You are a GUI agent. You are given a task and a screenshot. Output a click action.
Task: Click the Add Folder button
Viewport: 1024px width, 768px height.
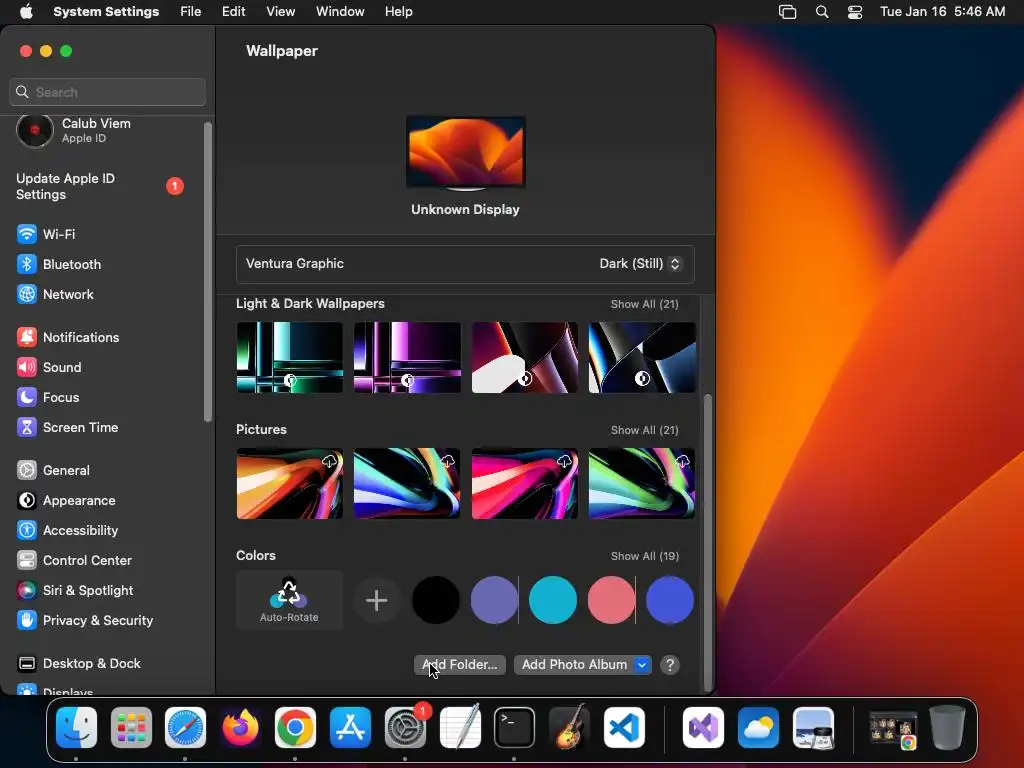coord(460,665)
